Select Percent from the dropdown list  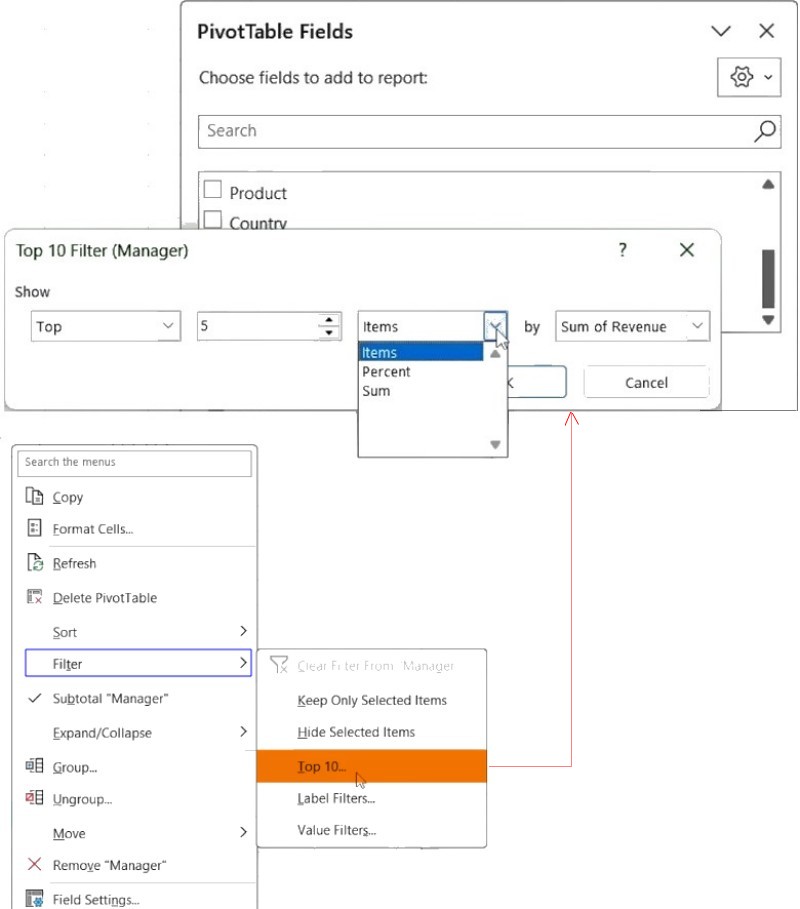387,371
